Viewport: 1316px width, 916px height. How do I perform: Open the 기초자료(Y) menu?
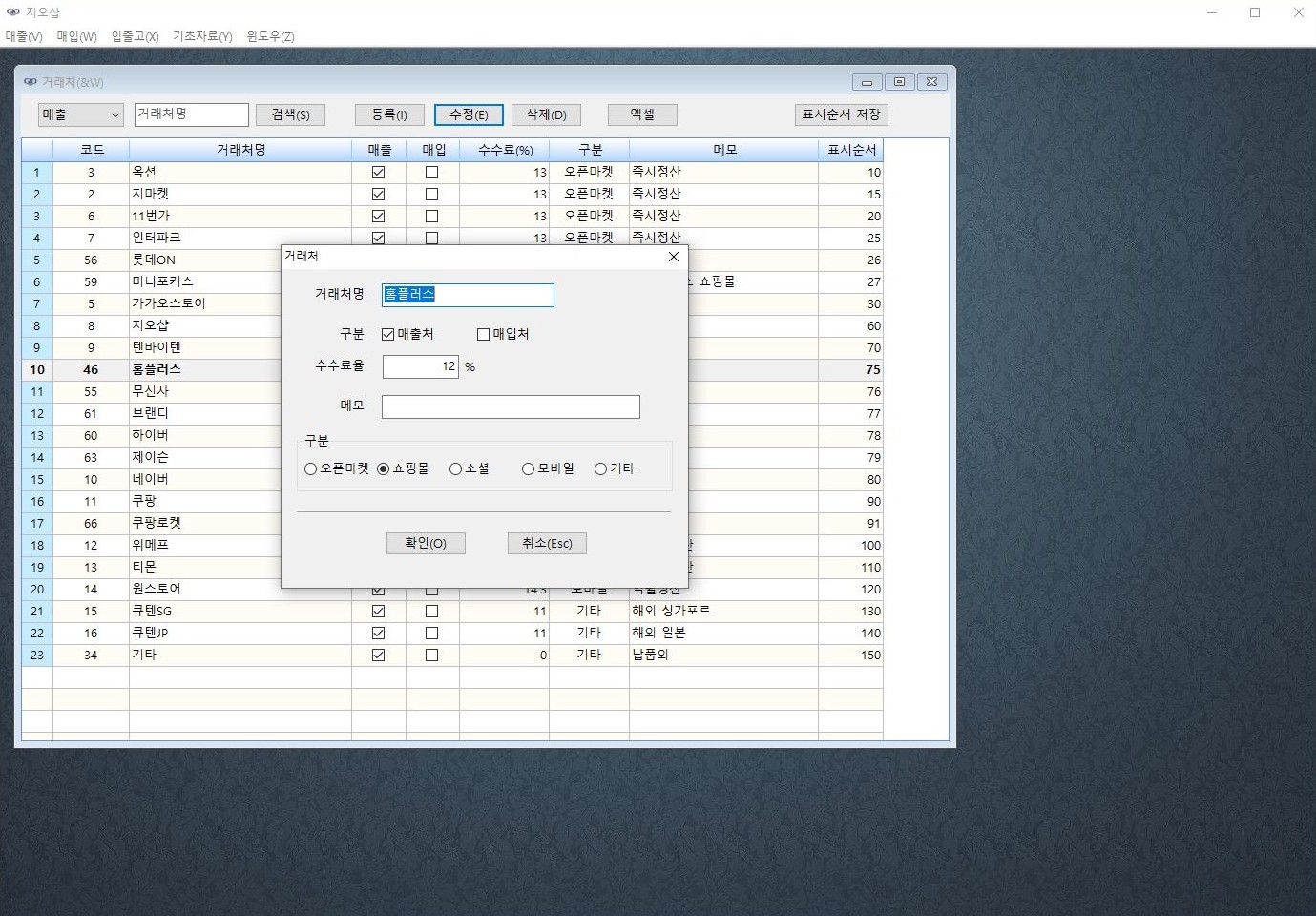coord(202,36)
